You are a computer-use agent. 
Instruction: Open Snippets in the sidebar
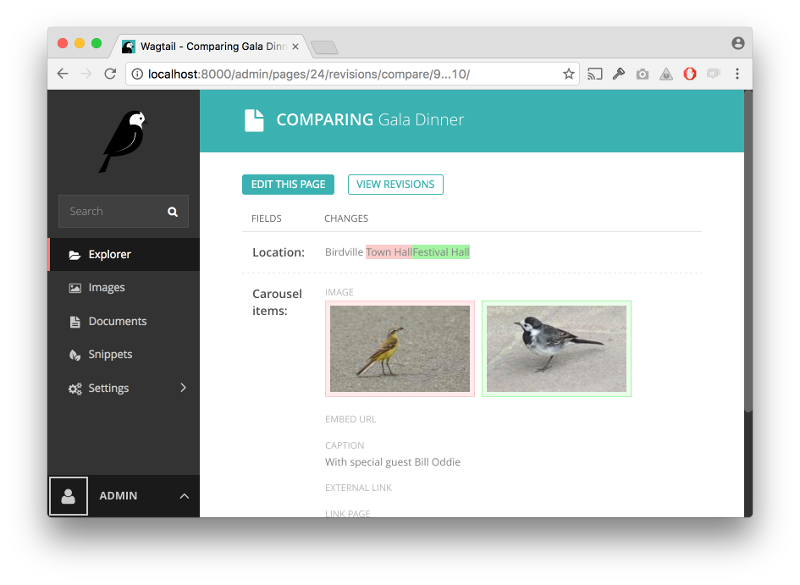[x=110, y=355]
